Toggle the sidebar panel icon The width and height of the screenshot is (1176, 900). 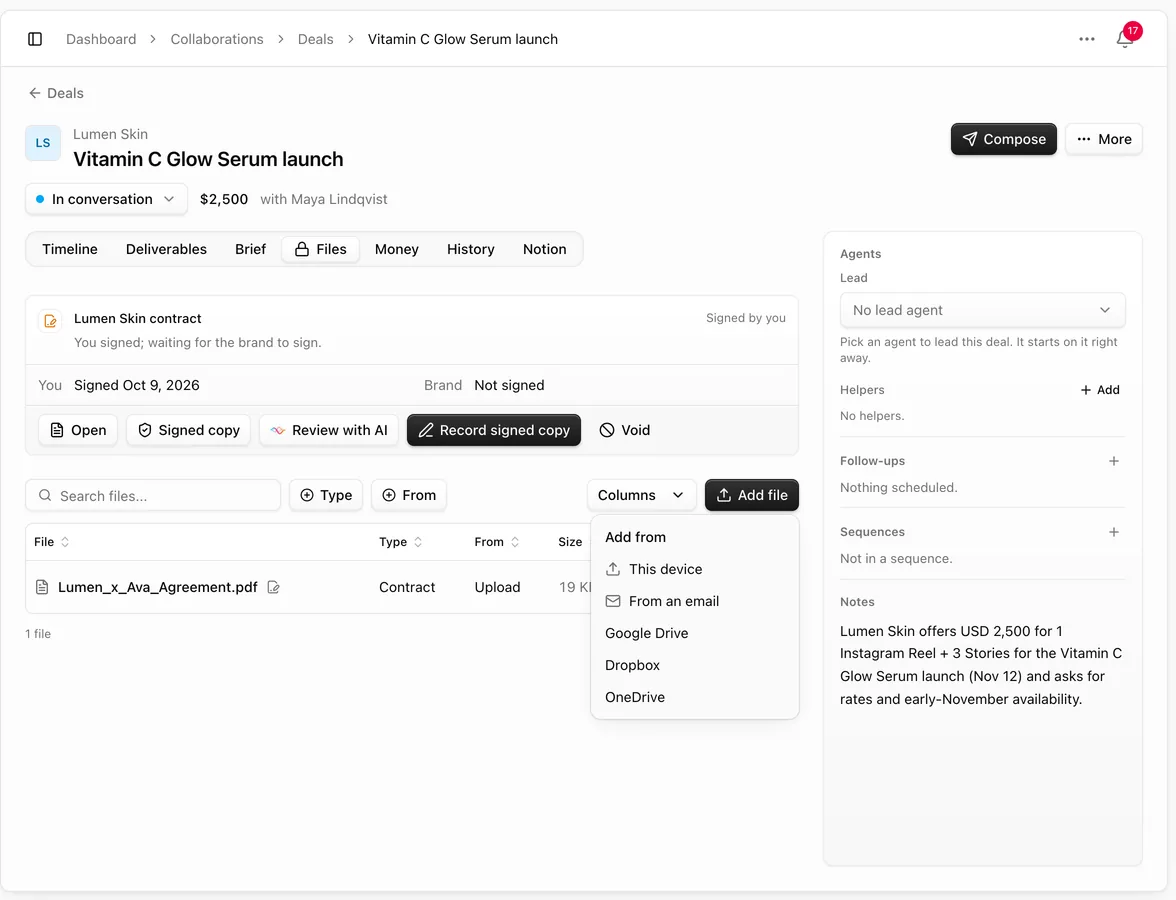[x=34, y=39]
